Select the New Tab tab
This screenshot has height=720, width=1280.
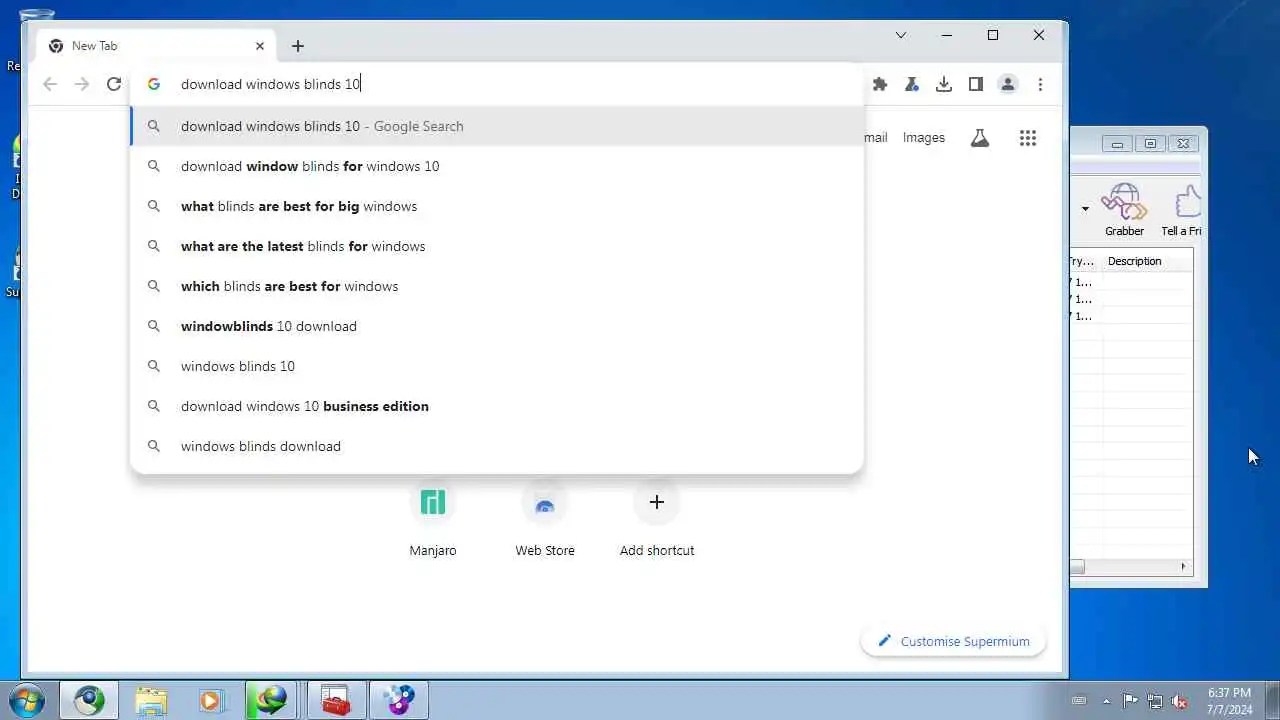(x=156, y=46)
